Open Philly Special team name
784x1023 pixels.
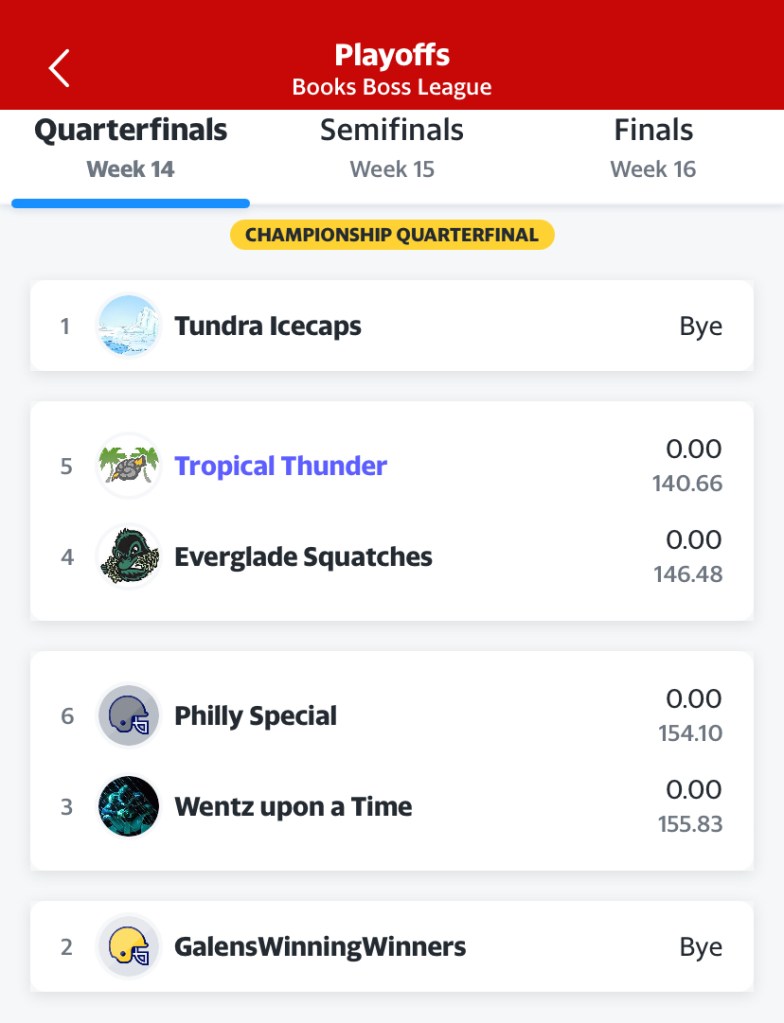click(256, 716)
